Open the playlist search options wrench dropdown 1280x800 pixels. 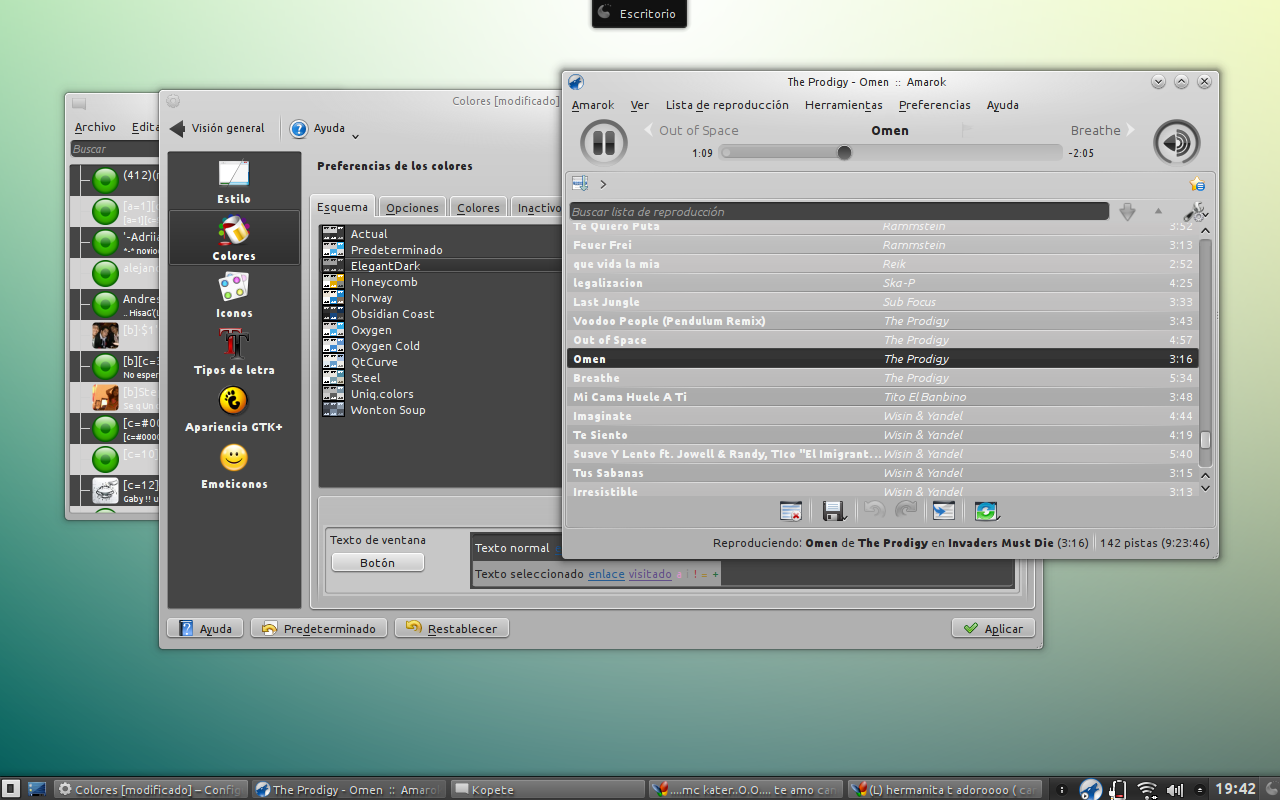(x=1195, y=212)
